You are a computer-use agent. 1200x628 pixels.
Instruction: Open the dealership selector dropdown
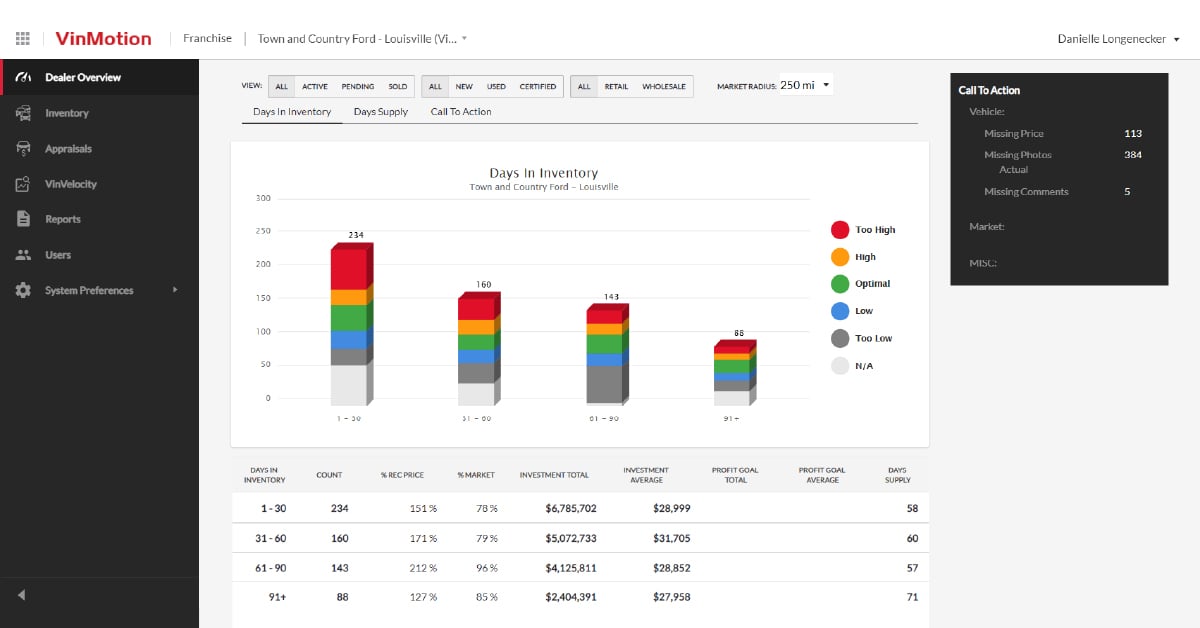tap(362, 39)
